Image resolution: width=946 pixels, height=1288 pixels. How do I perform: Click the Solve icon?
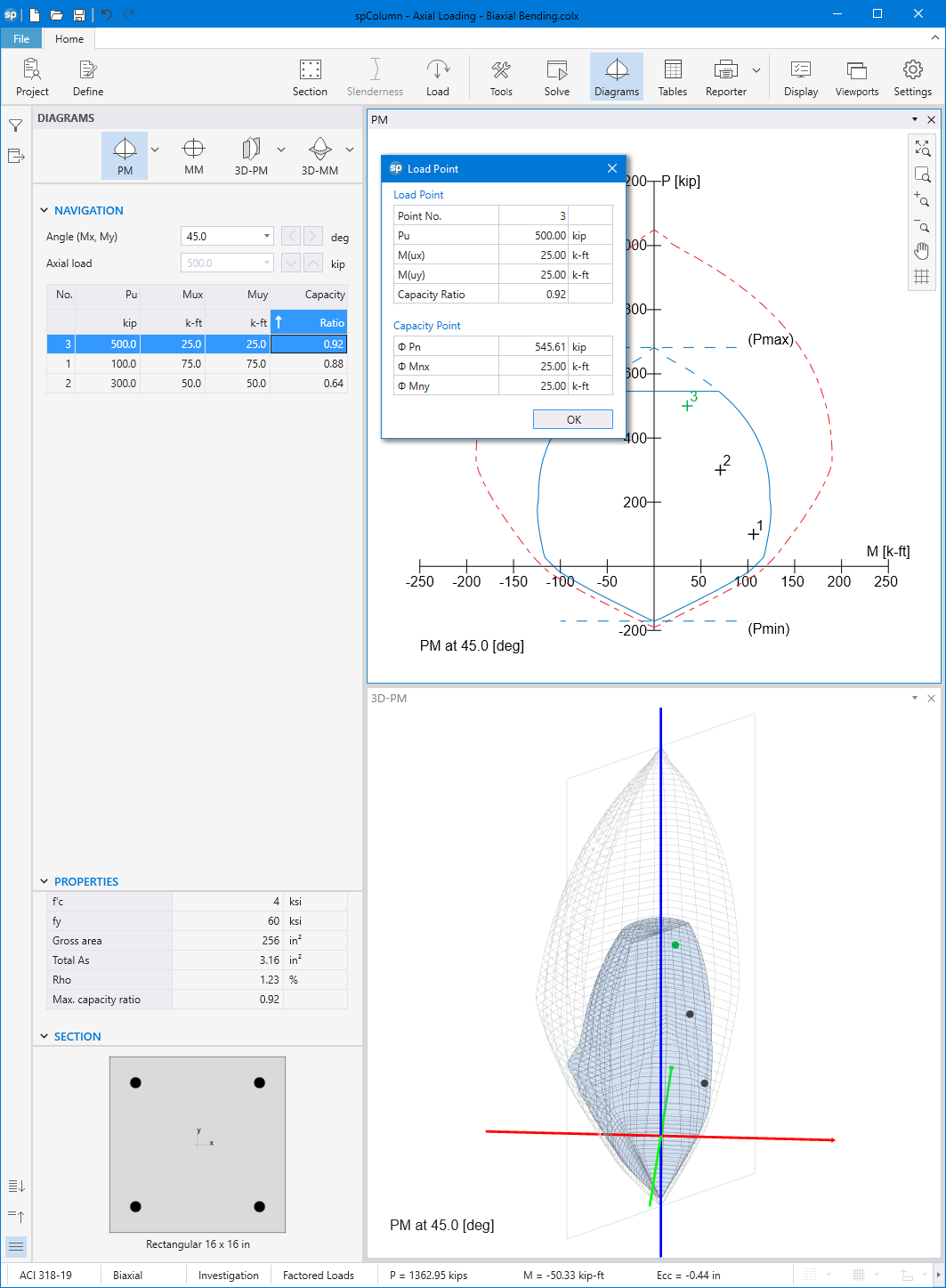[556, 77]
